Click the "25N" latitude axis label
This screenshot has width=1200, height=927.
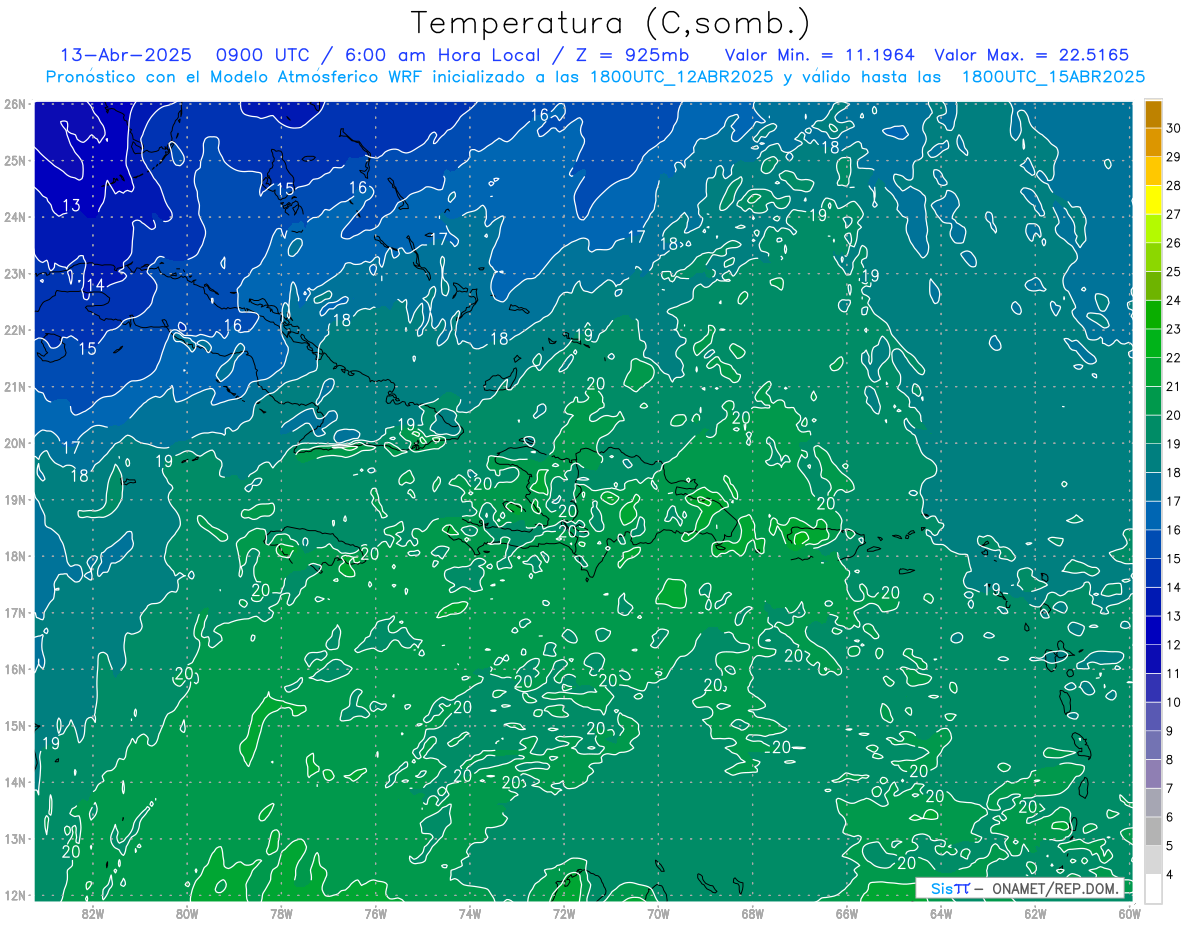14,160
